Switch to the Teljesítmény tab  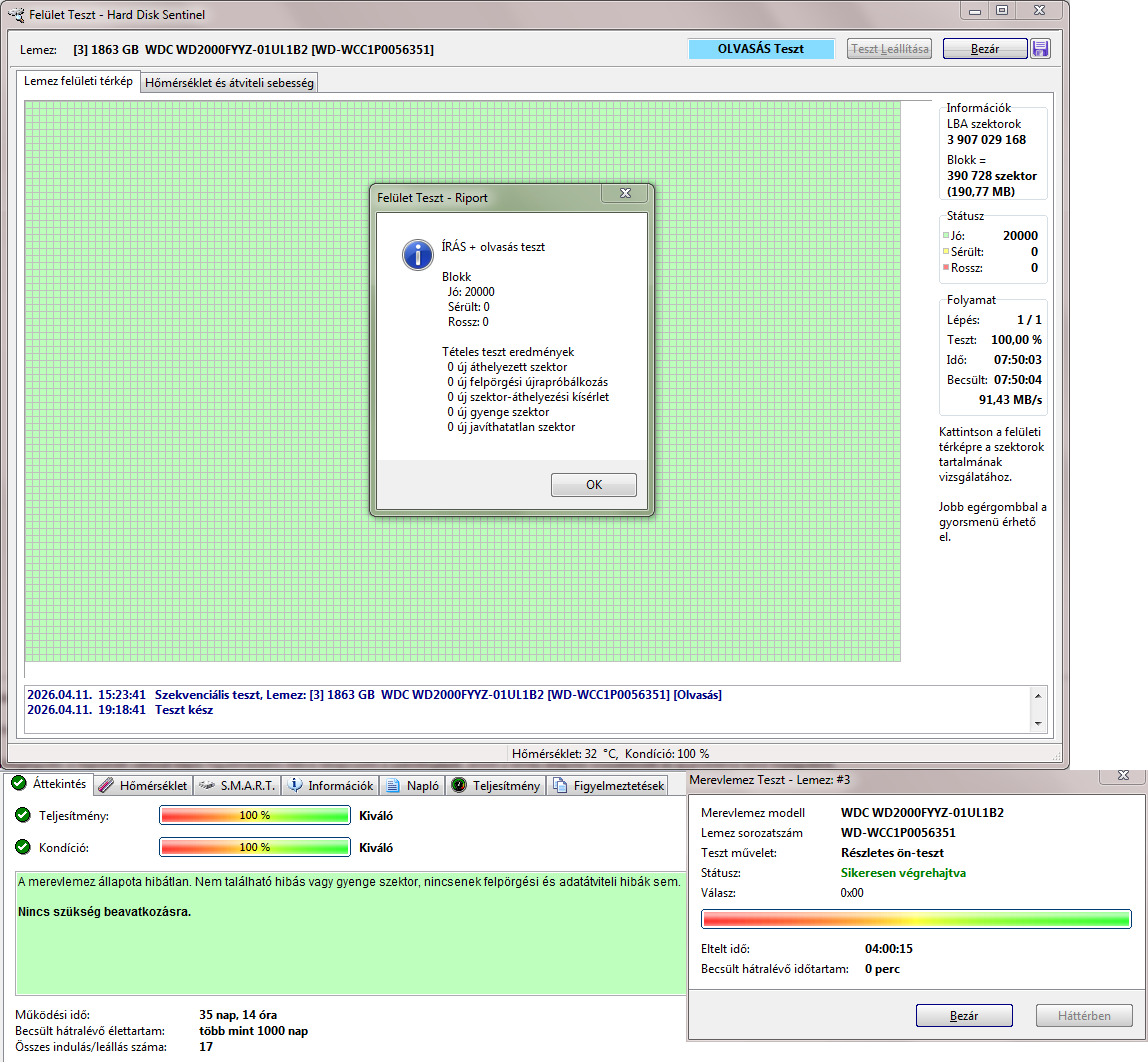pyautogui.click(x=496, y=786)
